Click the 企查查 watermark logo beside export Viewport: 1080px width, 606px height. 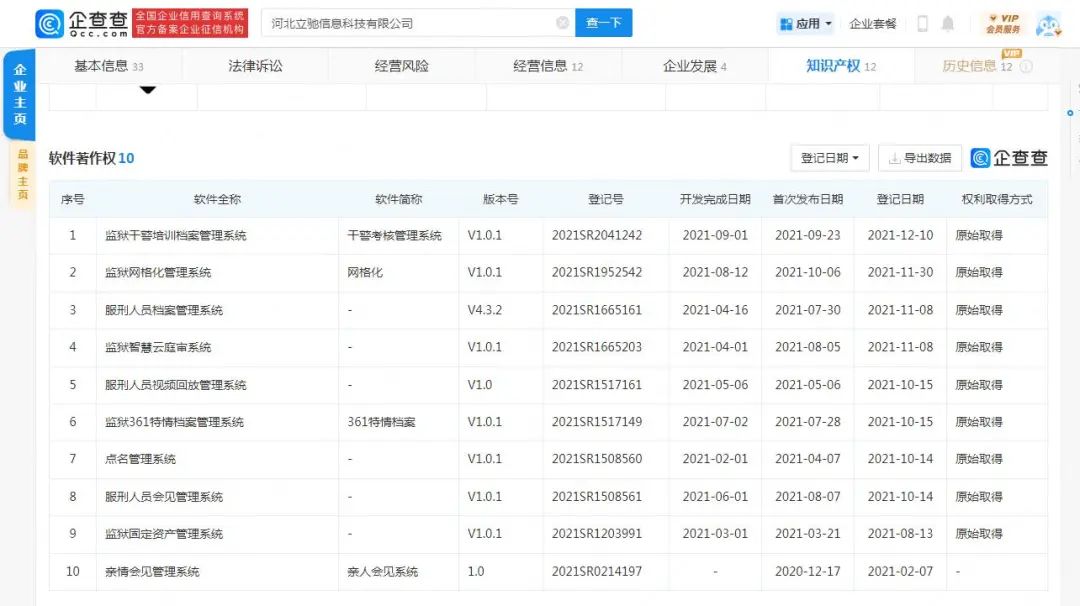click(1009, 158)
